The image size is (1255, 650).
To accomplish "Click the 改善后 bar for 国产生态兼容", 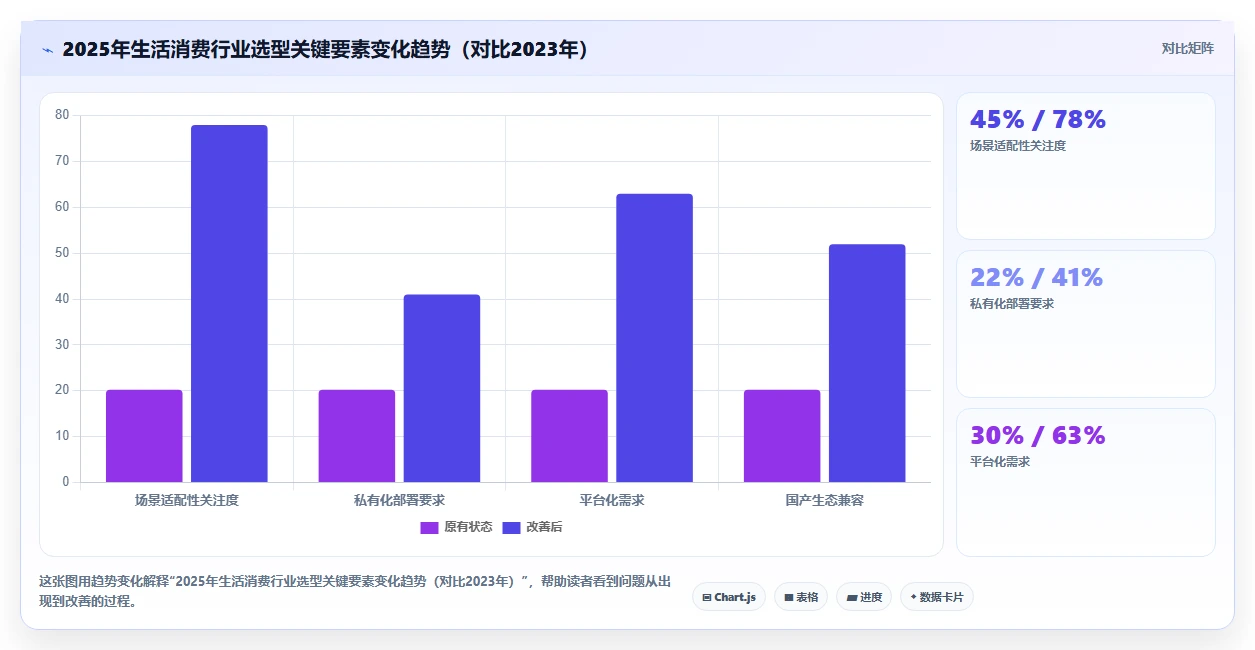I will [x=867, y=363].
